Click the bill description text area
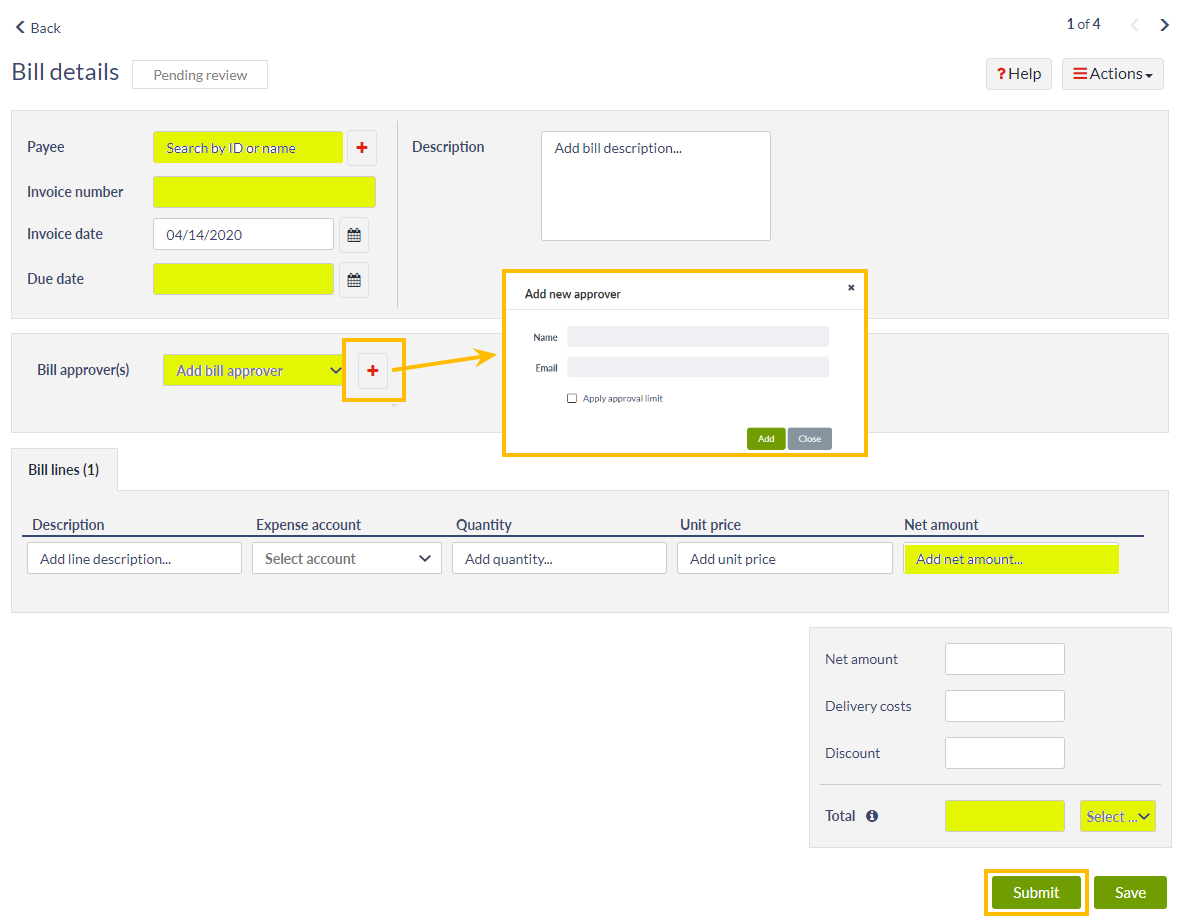This screenshot has width=1181, height=916. pos(656,186)
